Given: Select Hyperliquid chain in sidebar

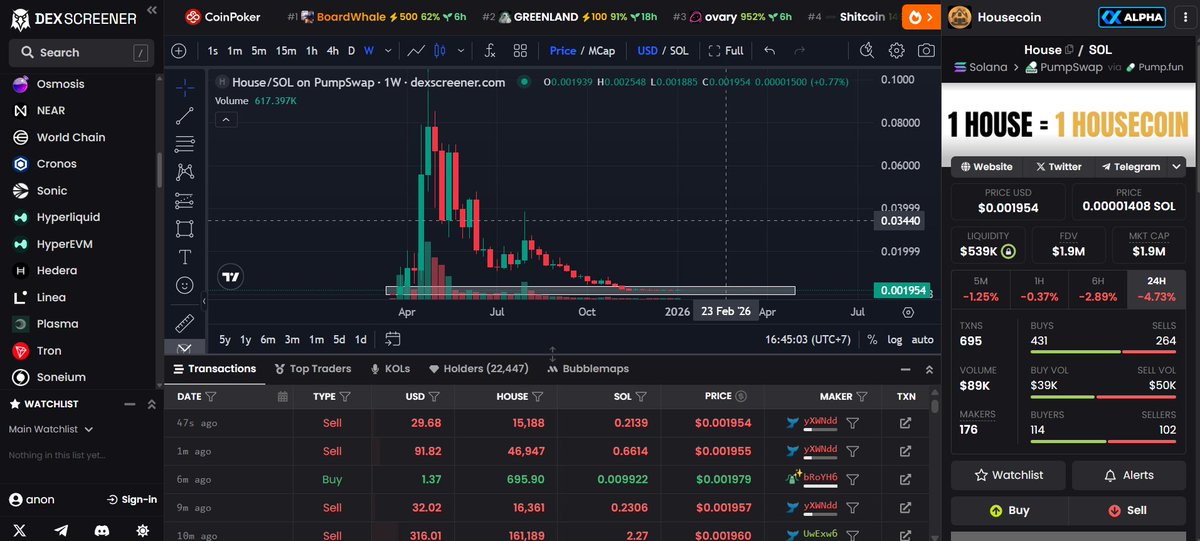Looking at the screenshot, I should [68, 217].
